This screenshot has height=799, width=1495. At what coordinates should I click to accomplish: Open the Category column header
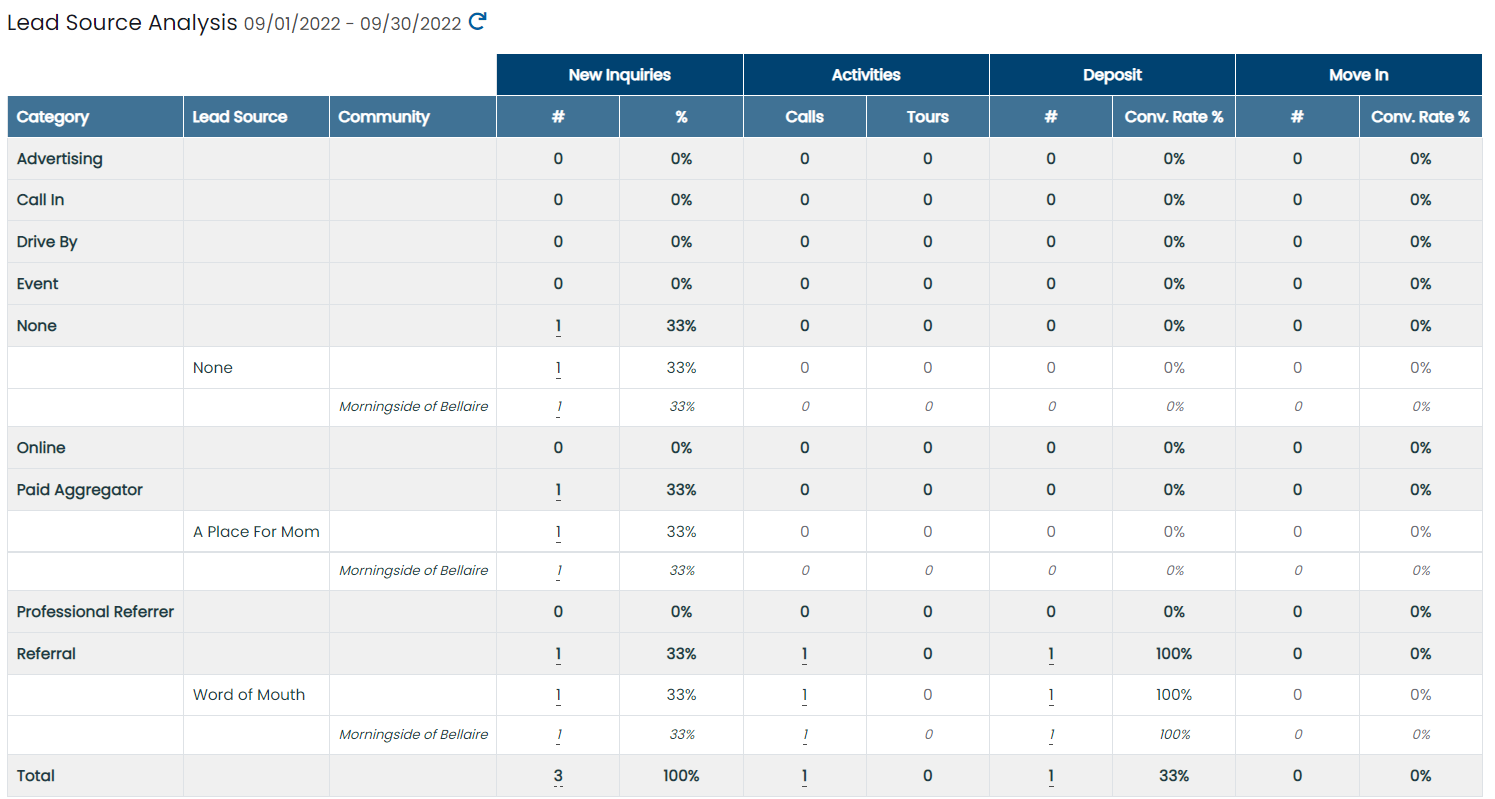coord(53,117)
